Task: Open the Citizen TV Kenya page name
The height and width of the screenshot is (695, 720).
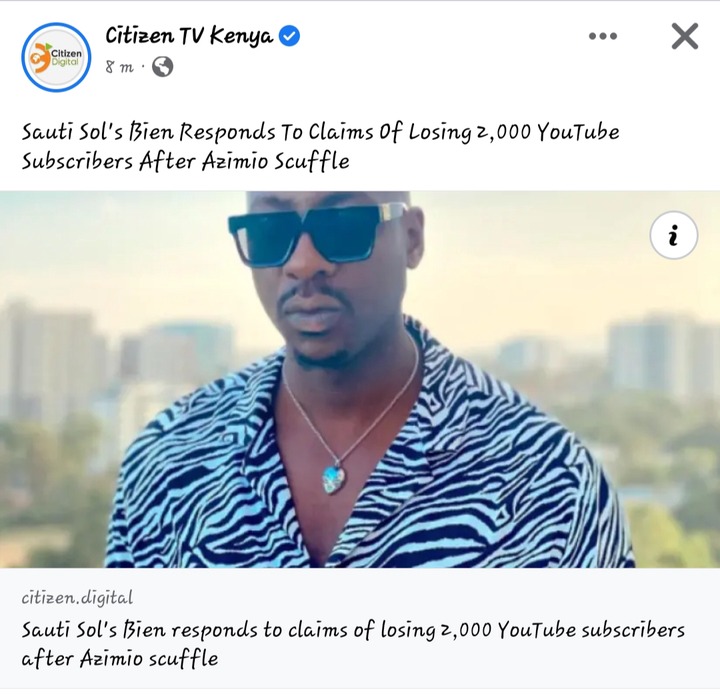Action: 189,36
